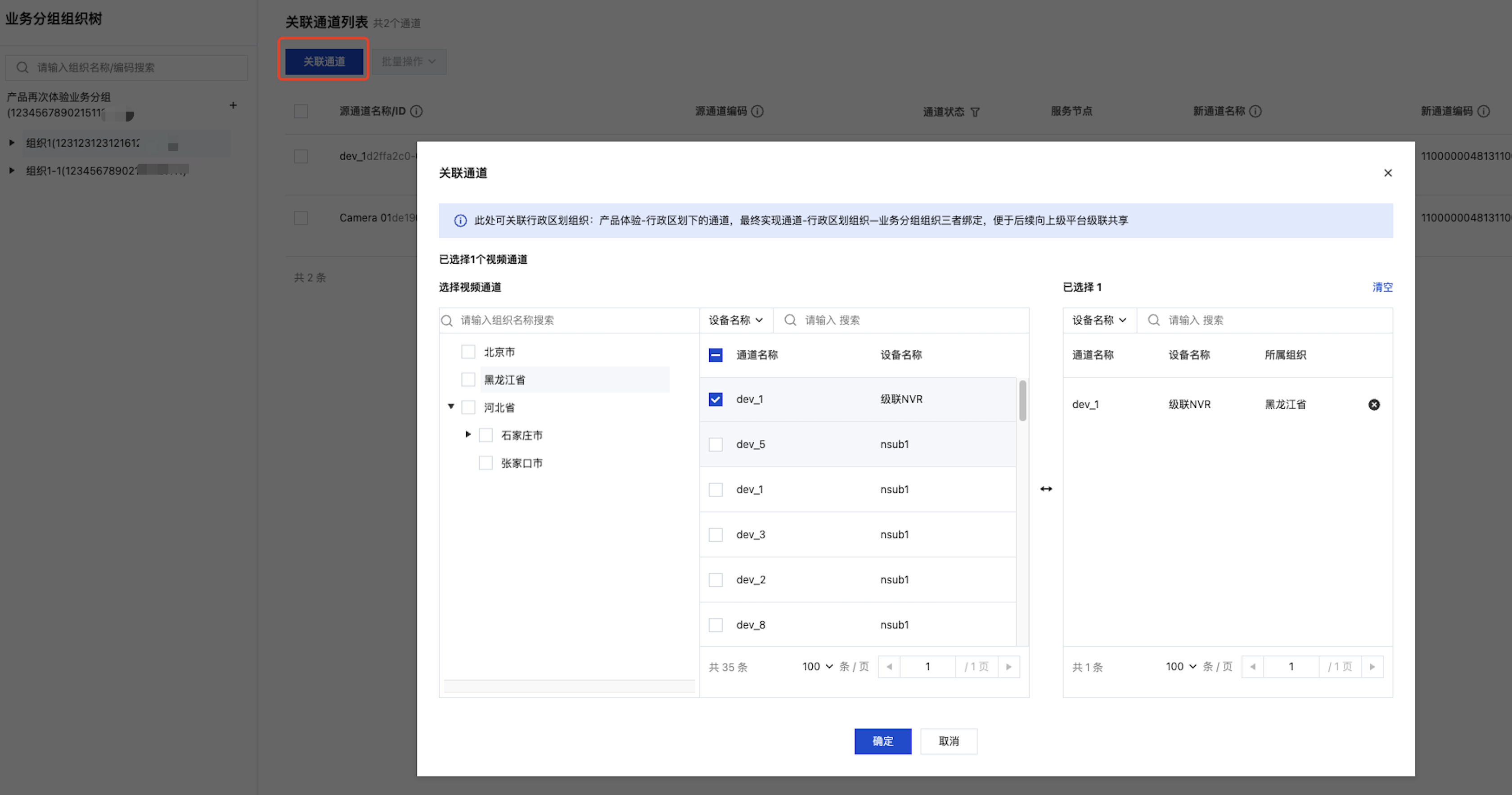Click info icon next to 源通道编码
Image resolution: width=1512 pixels, height=795 pixels.
pyautogui.click(x=757, y=111)
